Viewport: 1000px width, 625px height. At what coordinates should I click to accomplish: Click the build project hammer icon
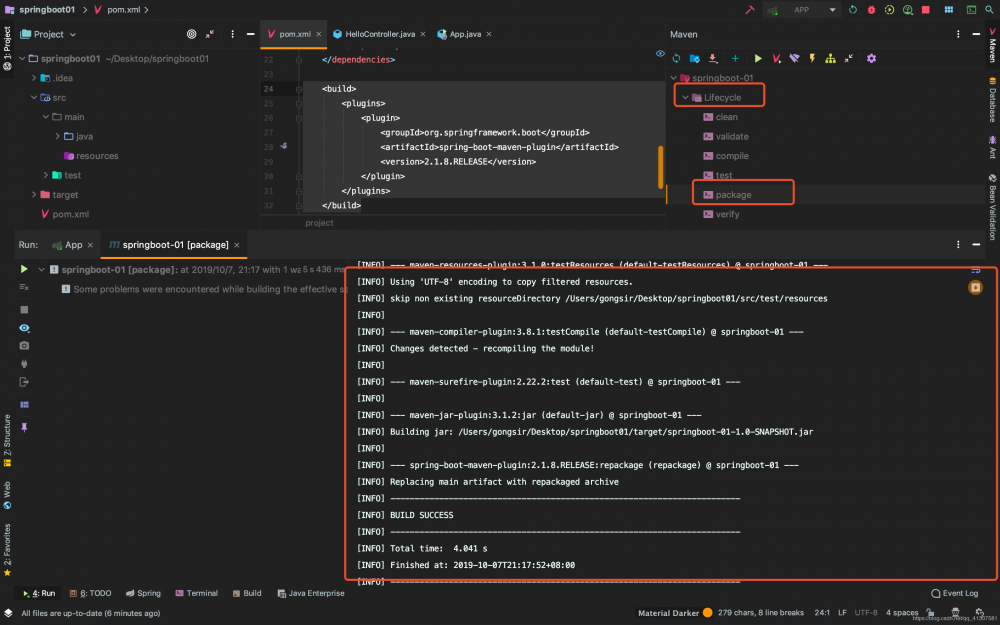pos(750,9)
